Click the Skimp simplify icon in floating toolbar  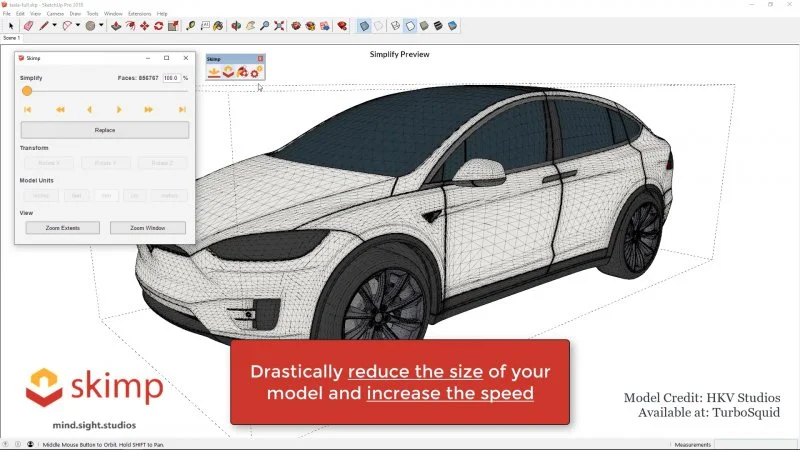228,72
